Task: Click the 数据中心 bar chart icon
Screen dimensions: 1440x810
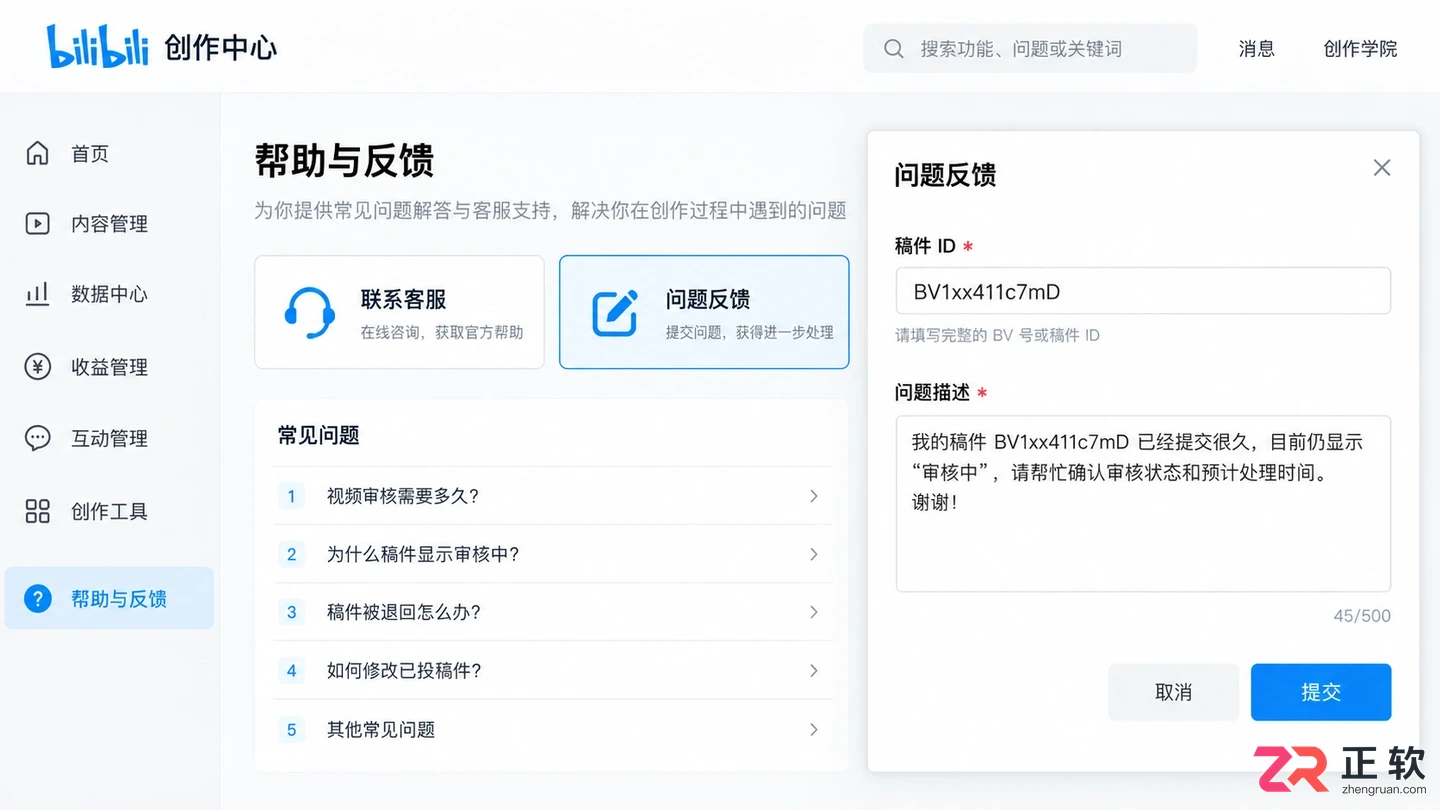Action: pos(37,294)
